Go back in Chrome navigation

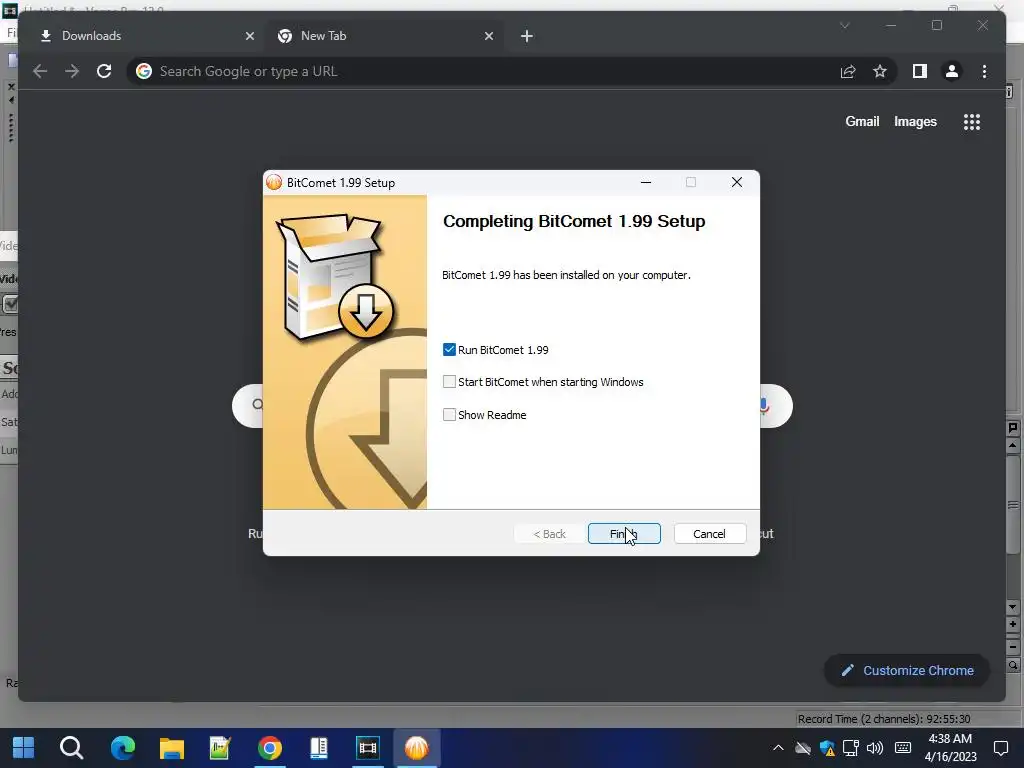pos(40,71)
